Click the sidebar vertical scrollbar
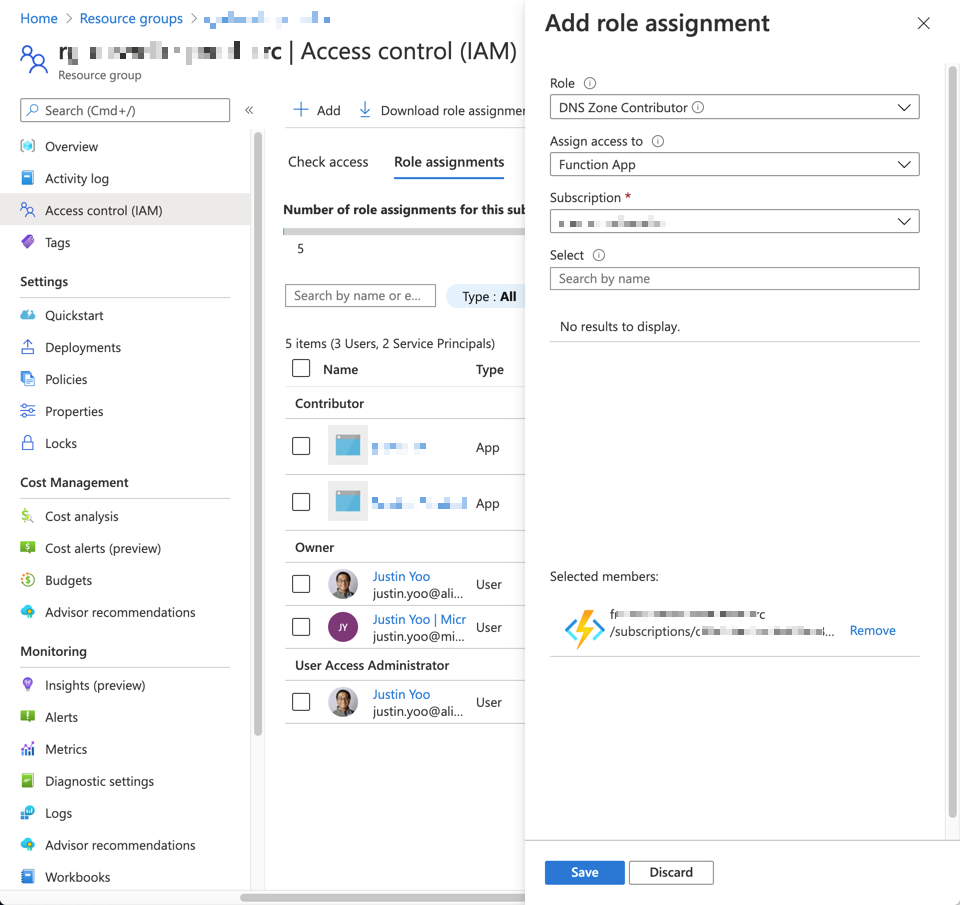This screenshot has height=905, width=960. coord(258,434)
